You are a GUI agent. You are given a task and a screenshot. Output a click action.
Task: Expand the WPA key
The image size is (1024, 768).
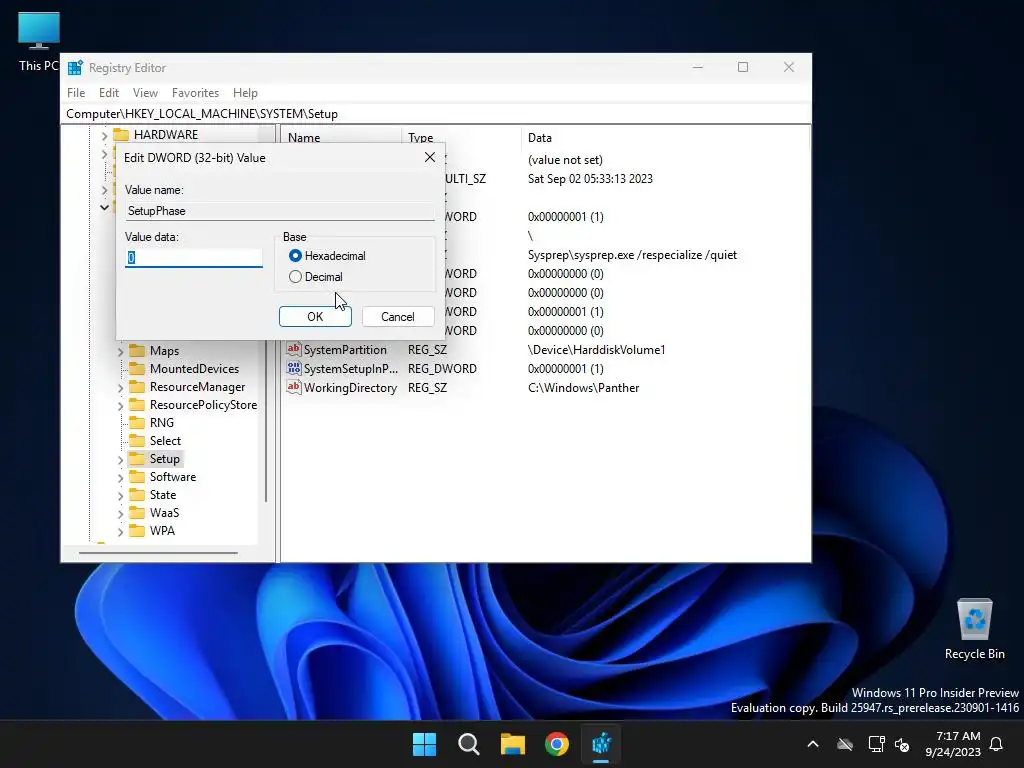[120, 532]
